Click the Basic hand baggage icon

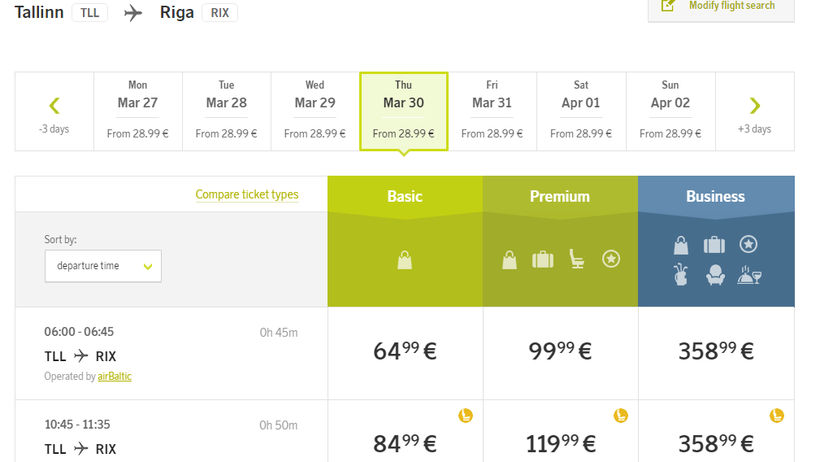click(405, 260)
